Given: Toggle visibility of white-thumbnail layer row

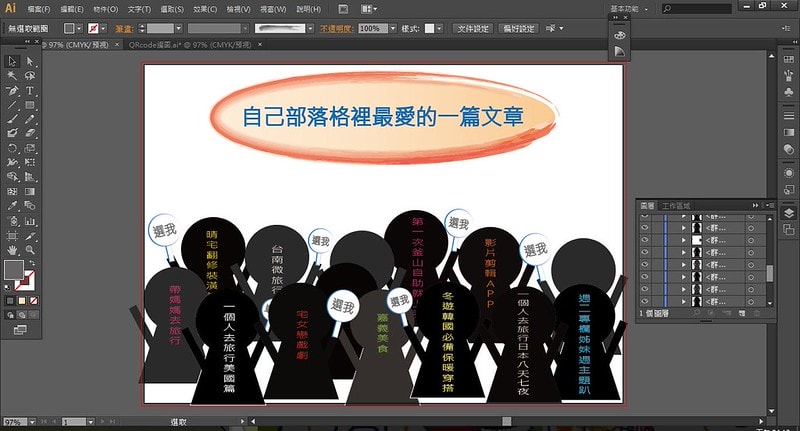Looking at the screenshot, I should [x=645, y=240].
